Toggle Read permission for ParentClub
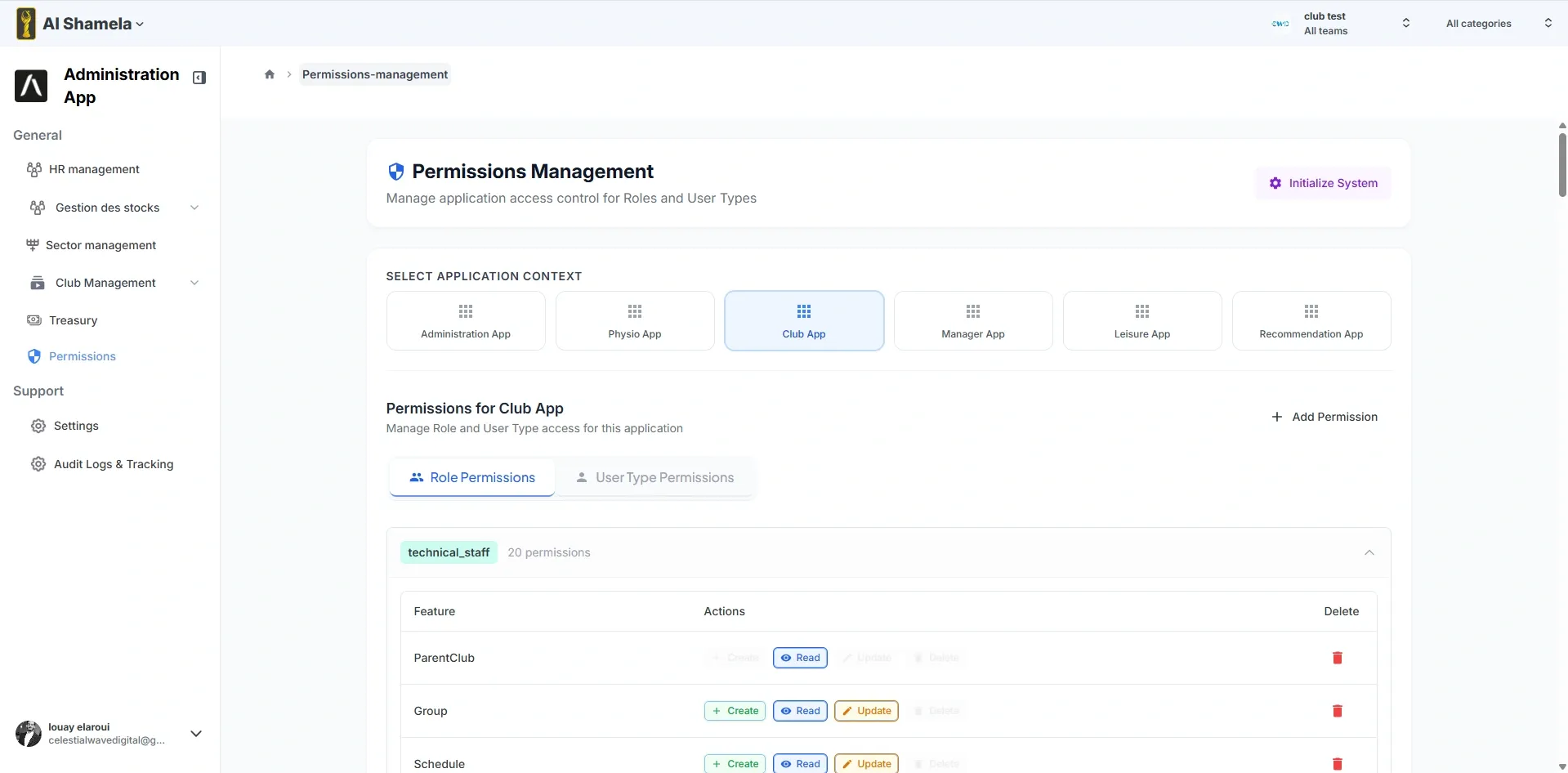Screen dimensions: 1568x773 [x=800, y=658]
